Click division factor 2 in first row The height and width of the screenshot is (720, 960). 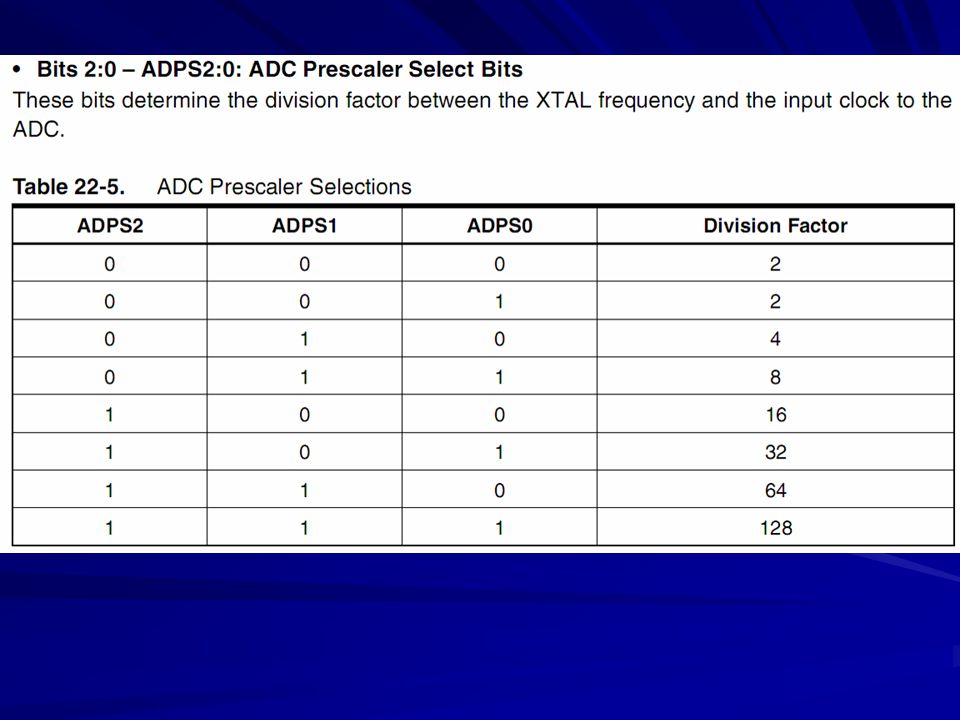click(776, 264)
